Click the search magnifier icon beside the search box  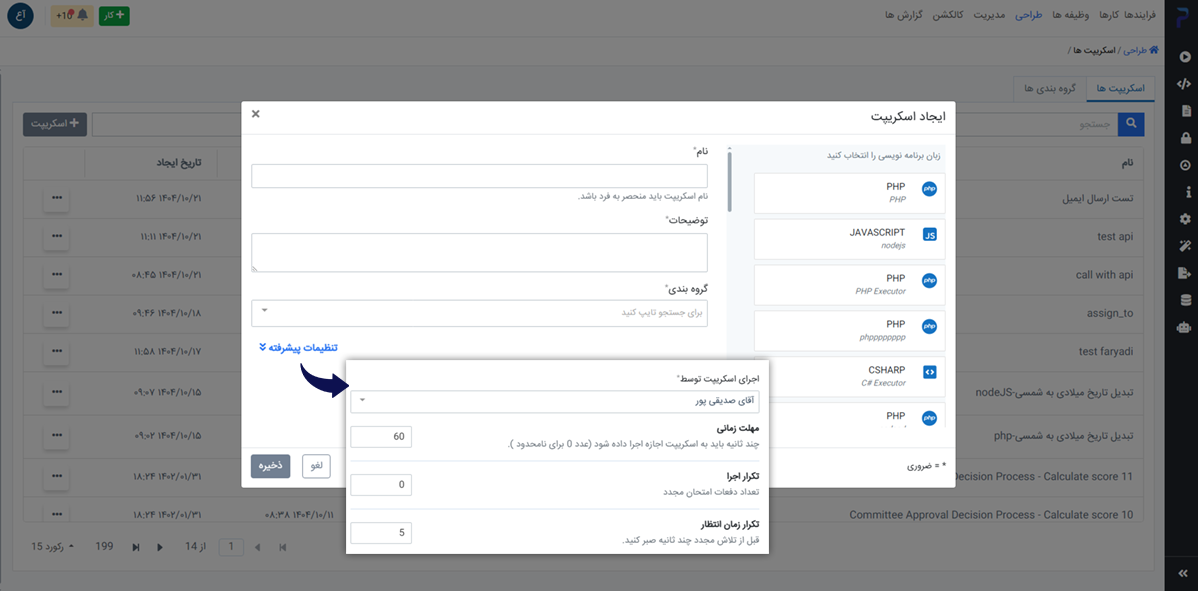pyautogui.click(x=1130, y=123)
